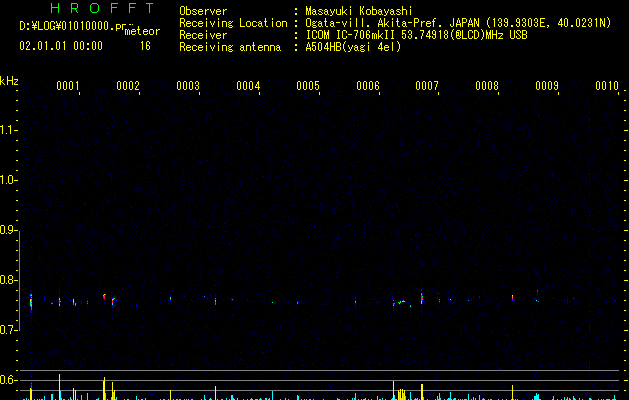Click the 0.7 frequency axis label
The height and width of the screenshot is (400, 629).
(8, 330)
